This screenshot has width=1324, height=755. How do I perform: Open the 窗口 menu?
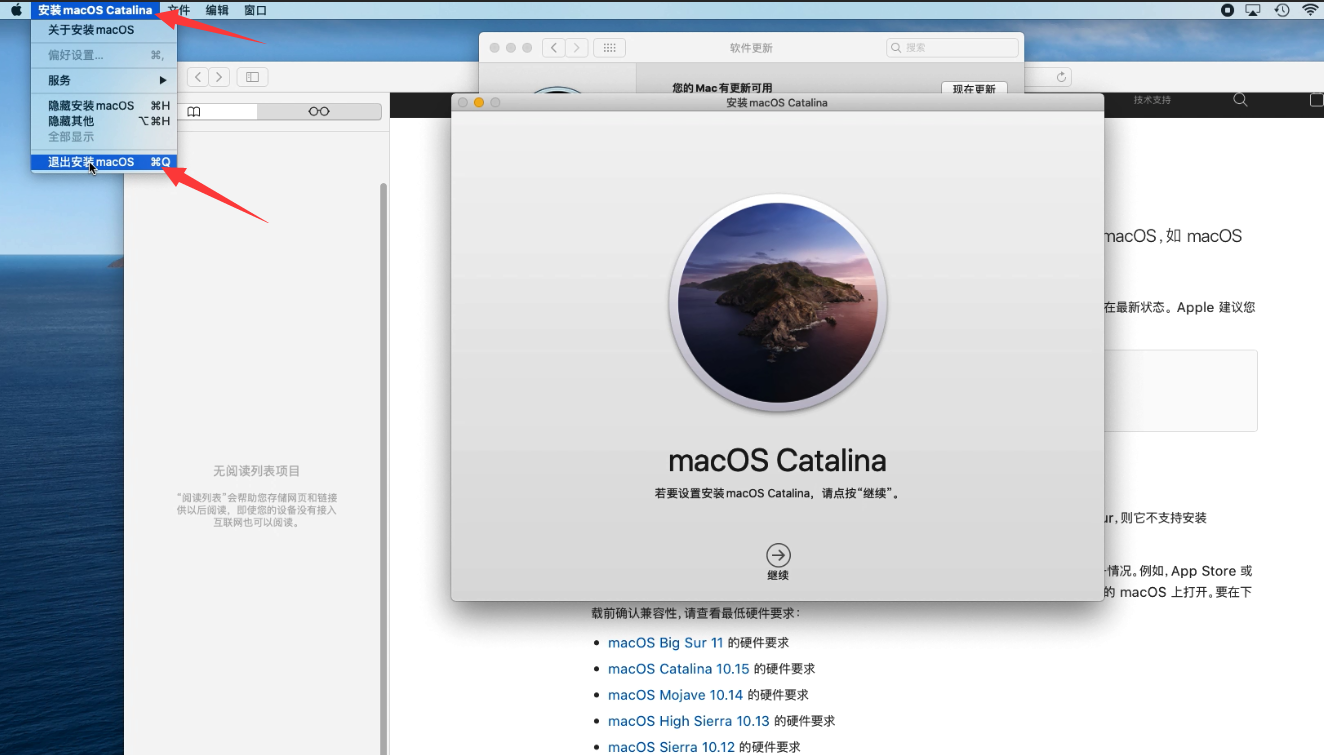coord(255,10)
